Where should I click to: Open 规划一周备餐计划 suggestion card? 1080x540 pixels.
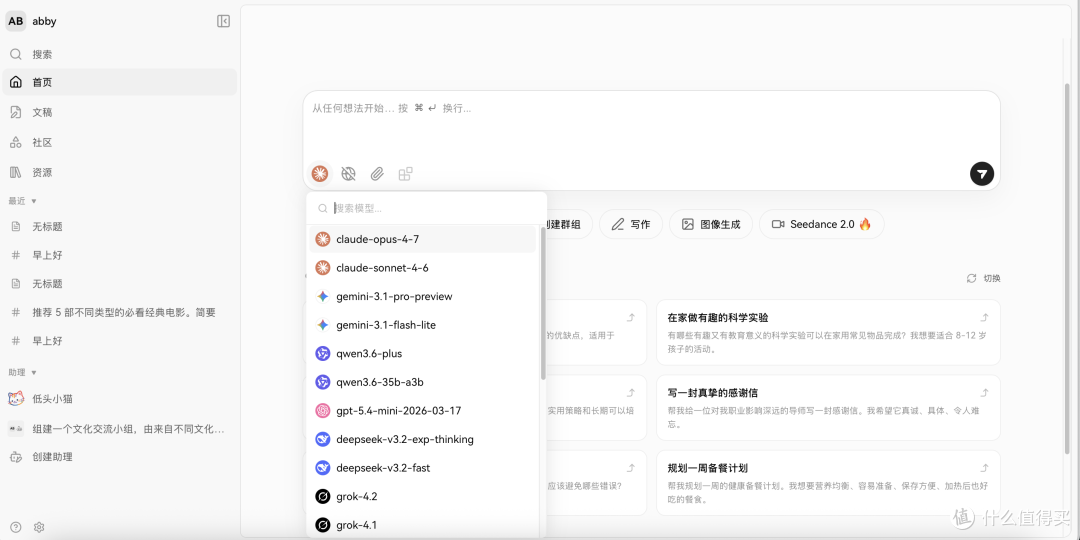coord(828,483)
